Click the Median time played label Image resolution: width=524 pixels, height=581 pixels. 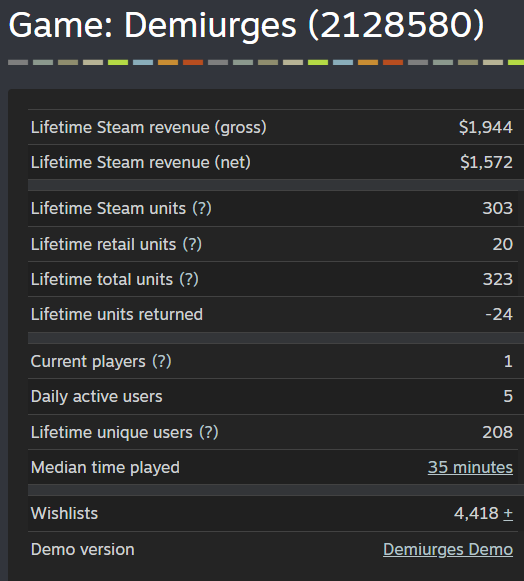(x=105, y=468)
